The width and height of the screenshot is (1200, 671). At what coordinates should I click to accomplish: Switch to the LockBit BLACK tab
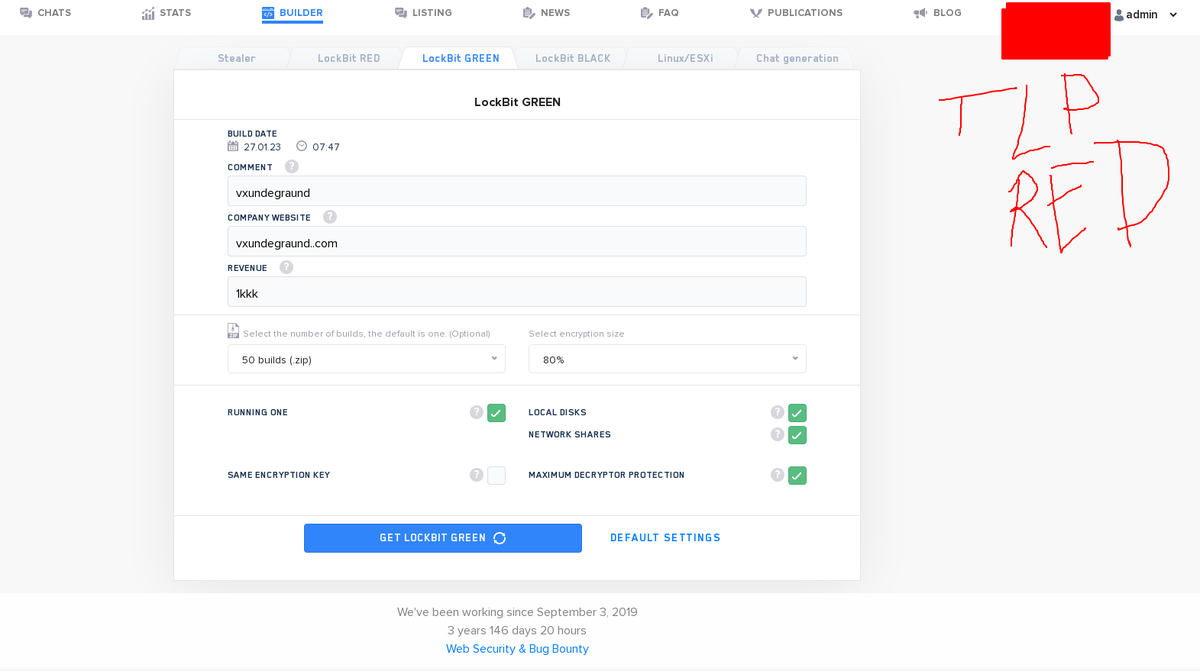(573, 58)
